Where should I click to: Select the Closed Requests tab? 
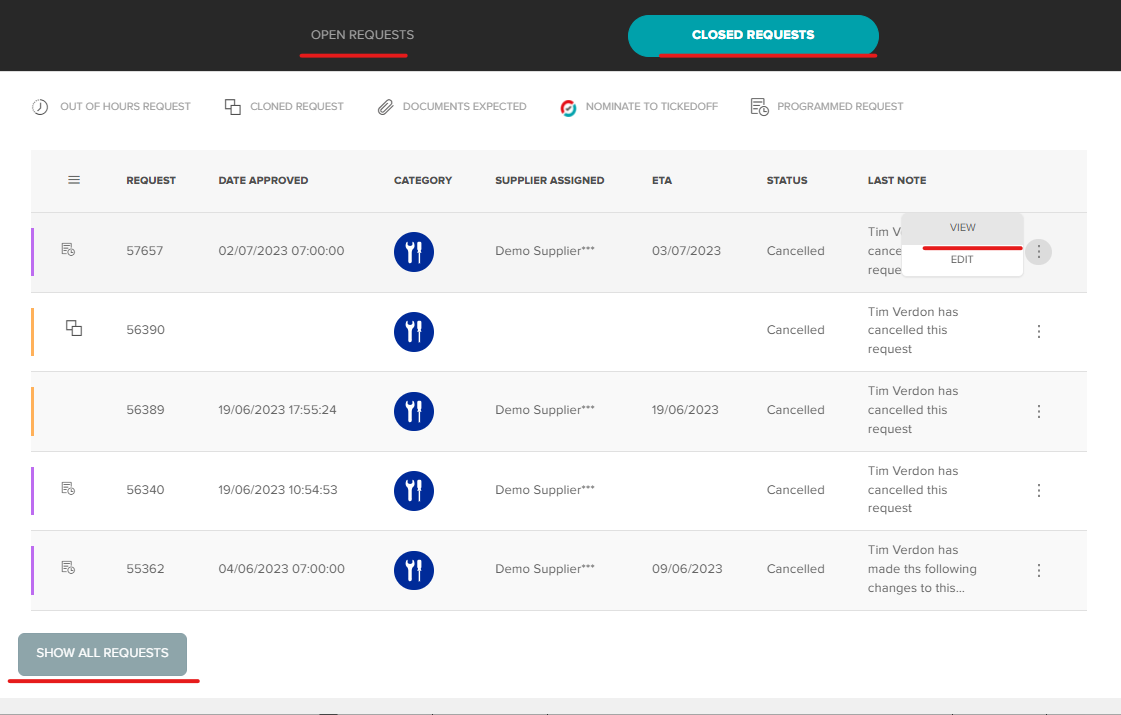753,35
